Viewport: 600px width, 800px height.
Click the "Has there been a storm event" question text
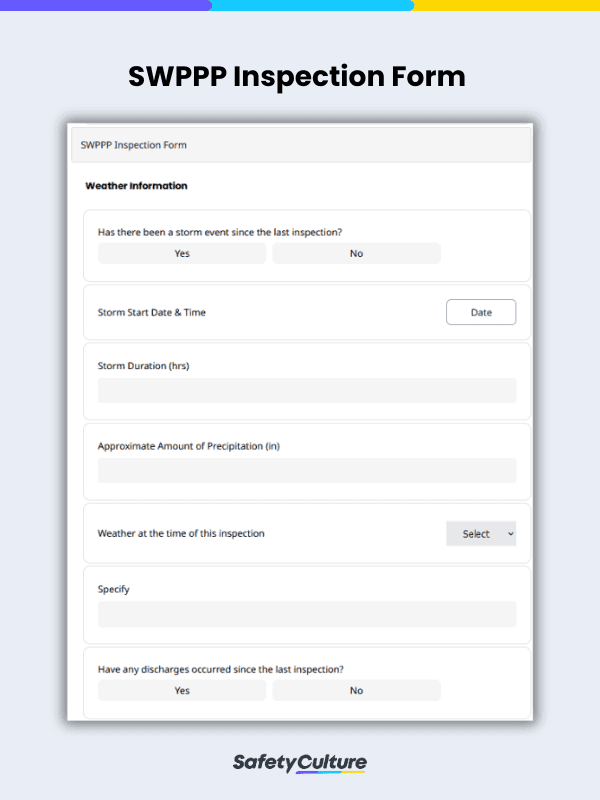[220, 232]
